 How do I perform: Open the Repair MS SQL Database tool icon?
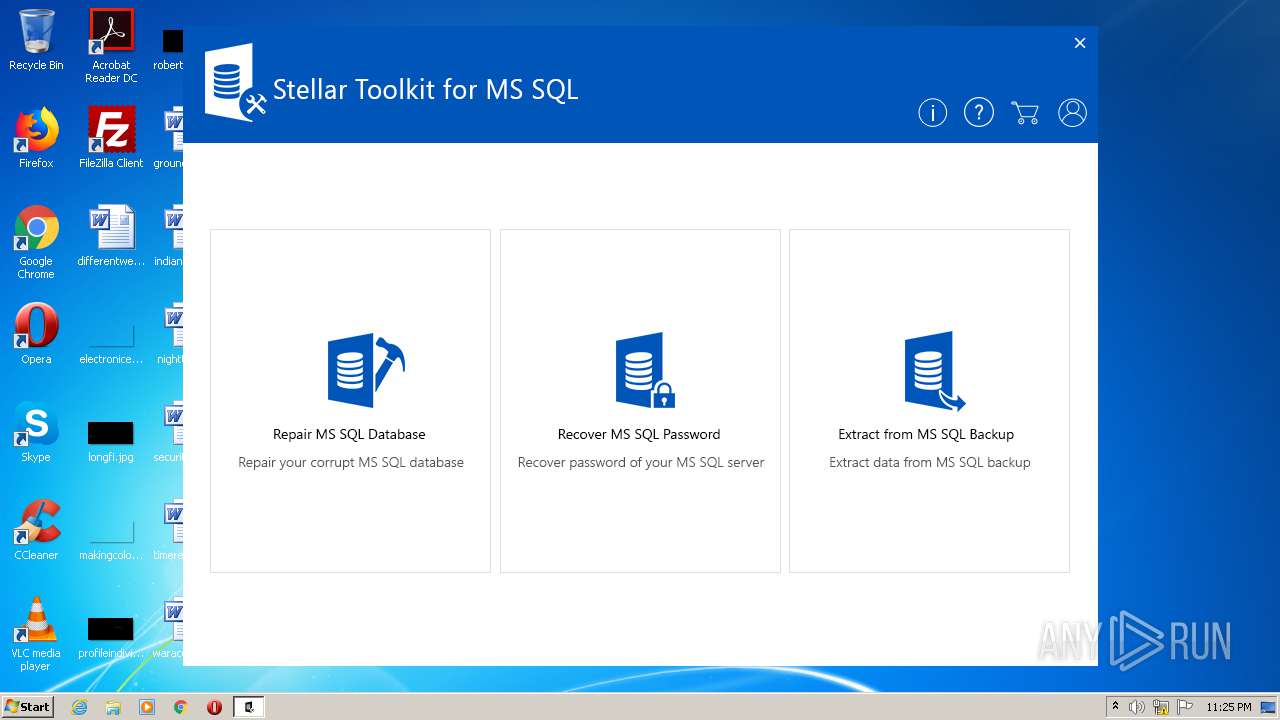[366, 370]
